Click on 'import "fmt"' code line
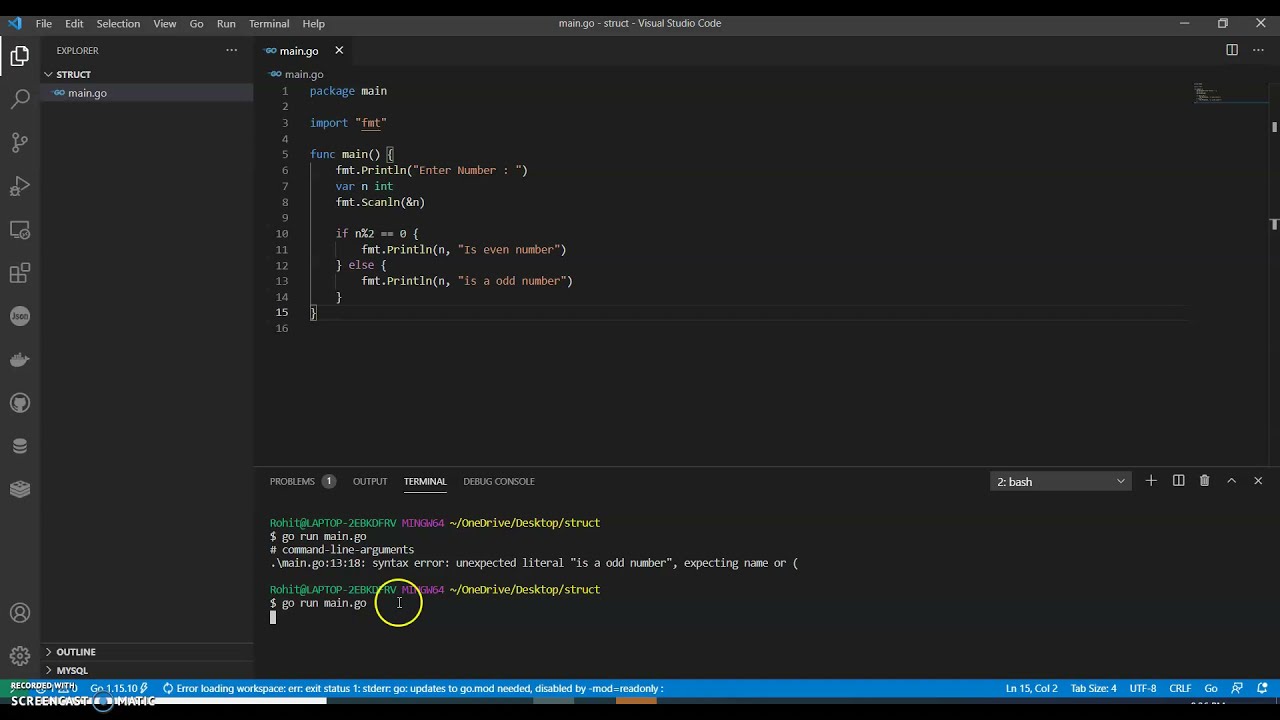The height and width of the screenshot is (720, 1280). coord(348,123)
